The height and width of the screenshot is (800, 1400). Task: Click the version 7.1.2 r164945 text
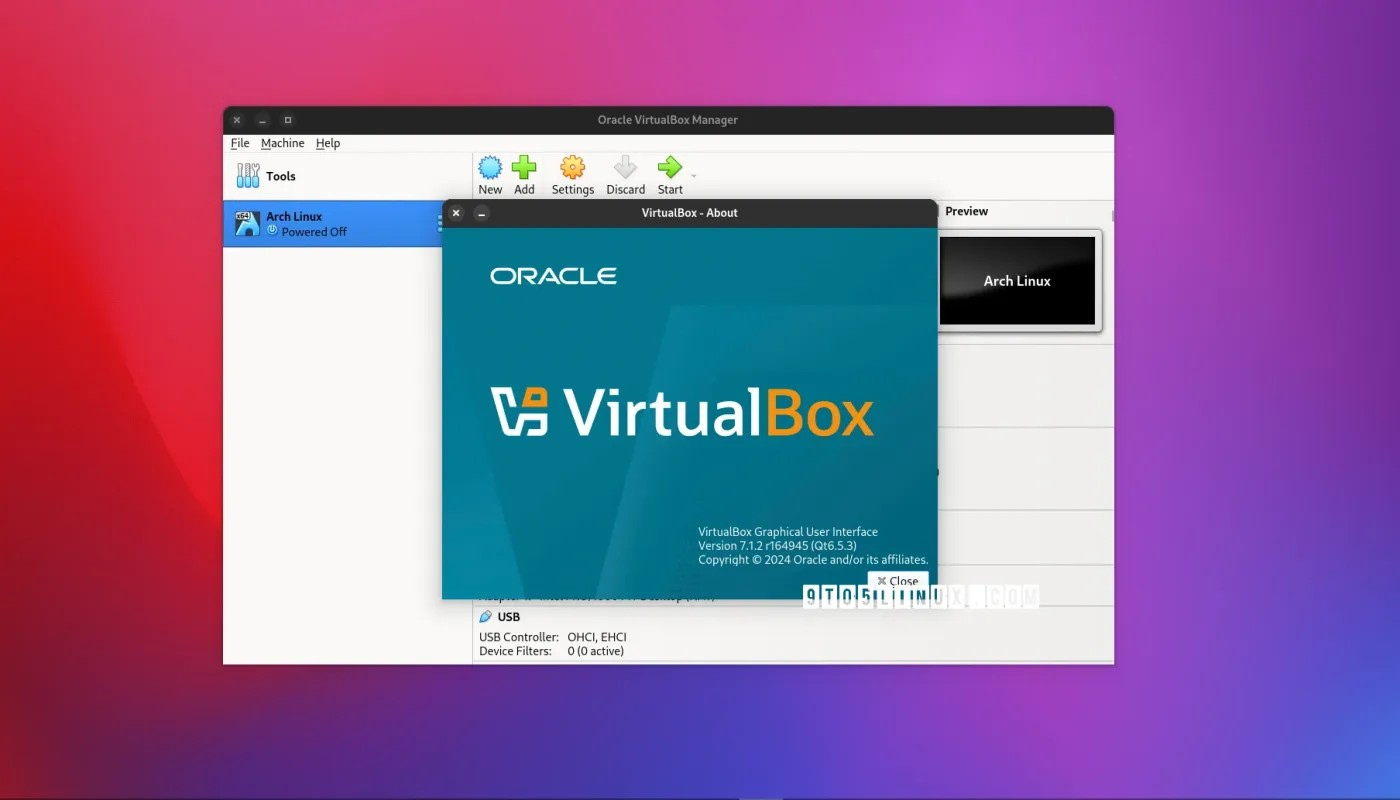click(x=777, y=546)
